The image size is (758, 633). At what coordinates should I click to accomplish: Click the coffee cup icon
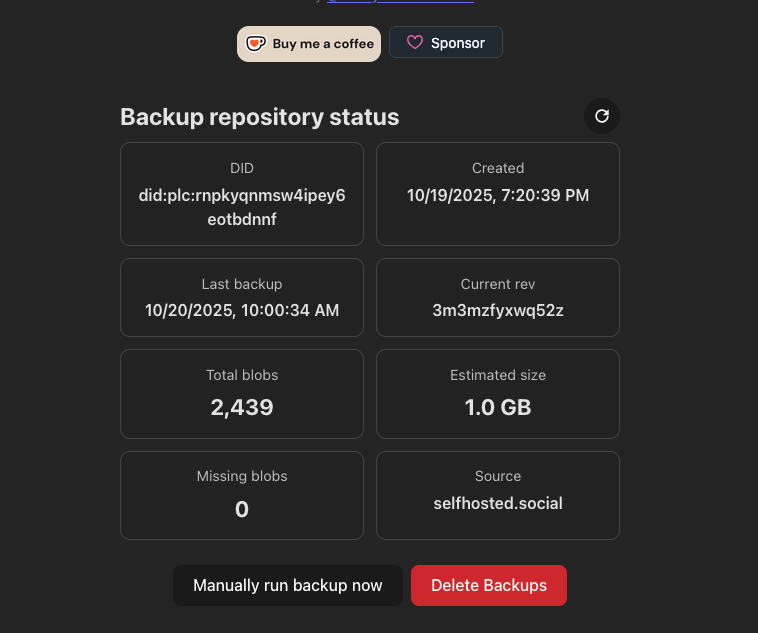(x=256, y=44)
